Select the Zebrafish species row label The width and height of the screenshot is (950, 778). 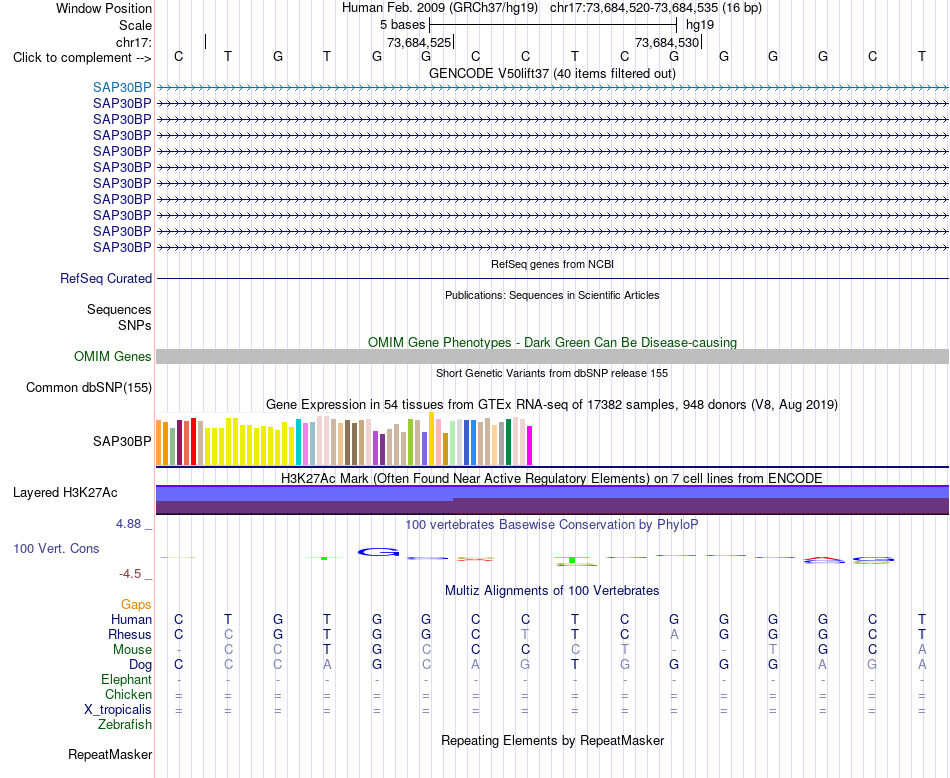coord(125,725)
